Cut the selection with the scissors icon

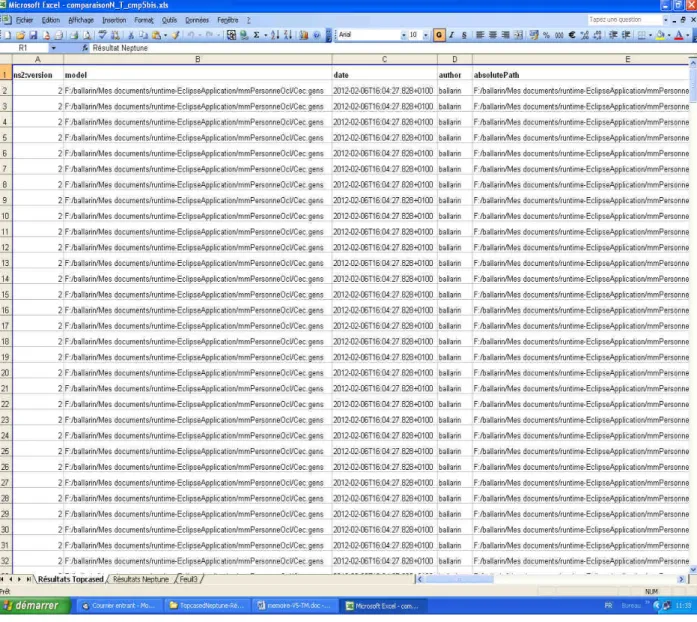(x=131, y=35)
